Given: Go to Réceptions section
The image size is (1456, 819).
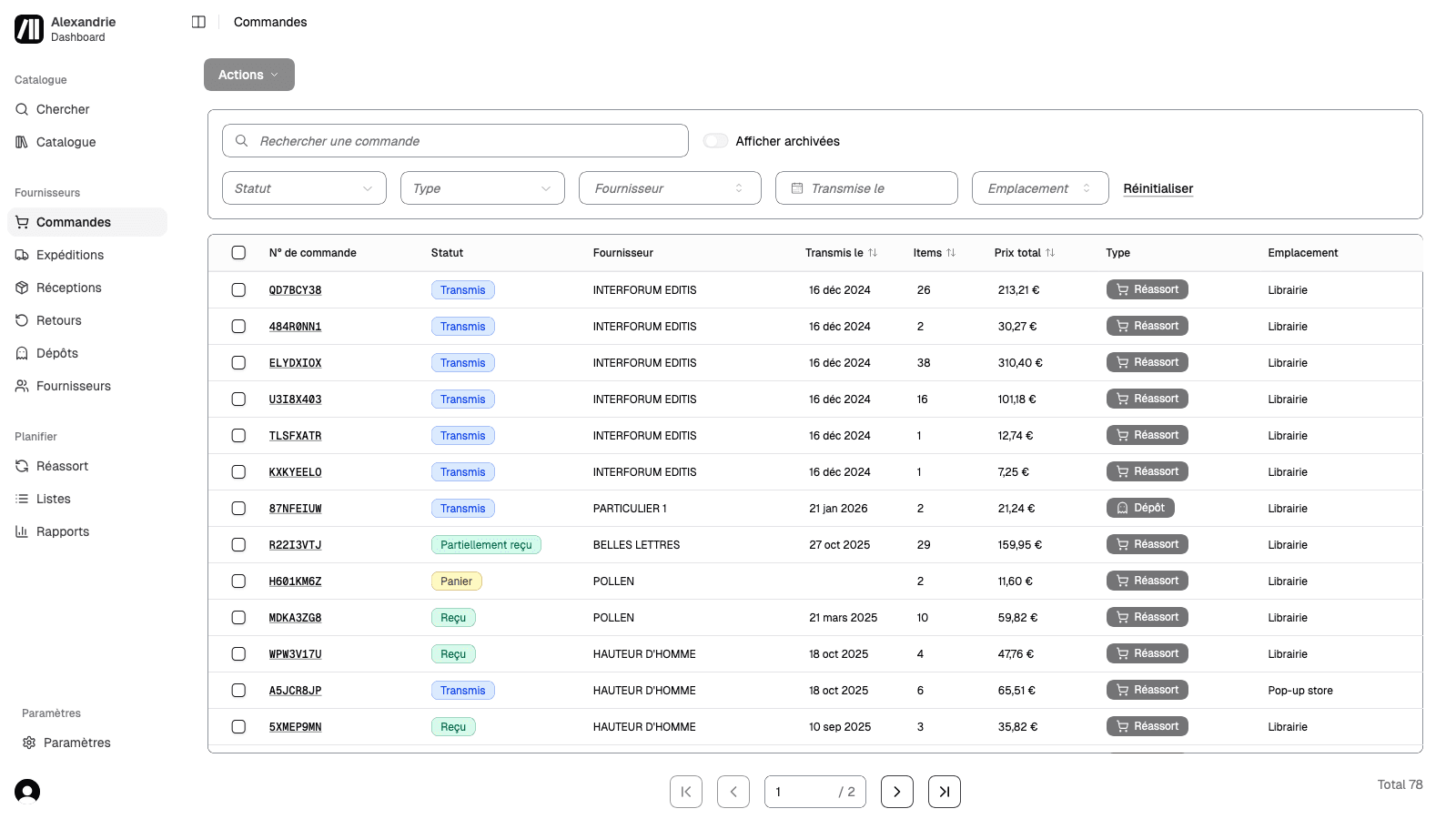Looking at the screenshot, I should (x=87, y=288).
